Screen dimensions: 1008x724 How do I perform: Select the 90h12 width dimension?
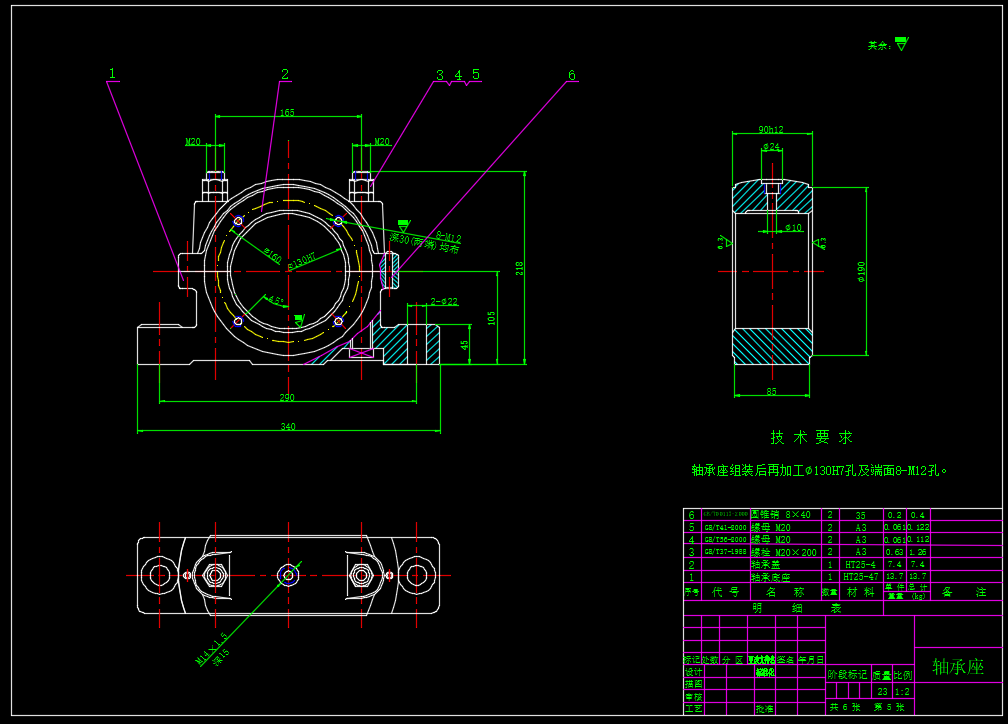click(x=771, y=129)
